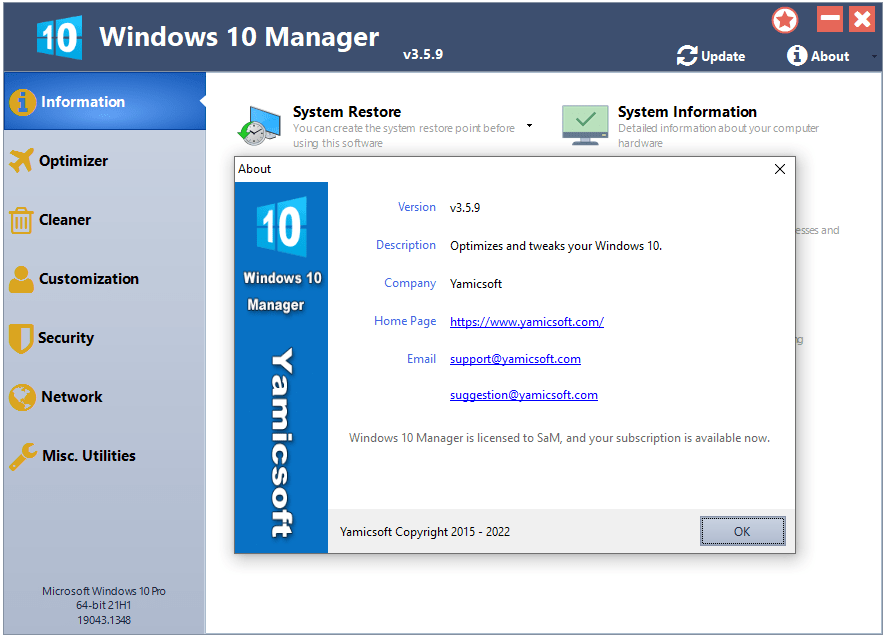
Task: Click the Windows 10 logo in About dialog
Action: point(281,227)
